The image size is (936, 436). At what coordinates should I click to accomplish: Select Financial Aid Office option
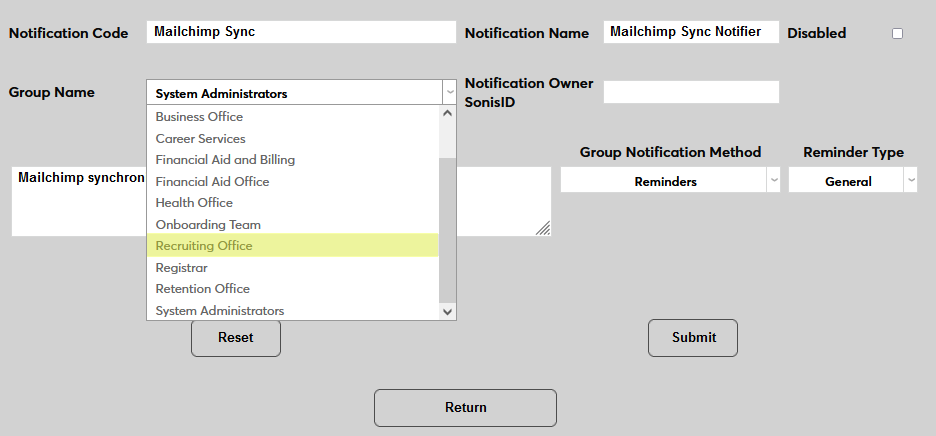(x=292, y=182)
